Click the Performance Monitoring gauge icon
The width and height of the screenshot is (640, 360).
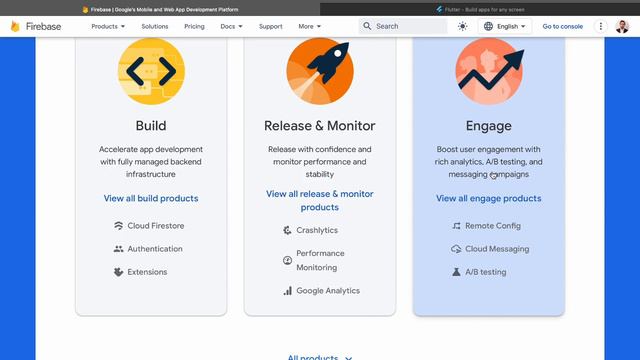(x=287, y=260)
